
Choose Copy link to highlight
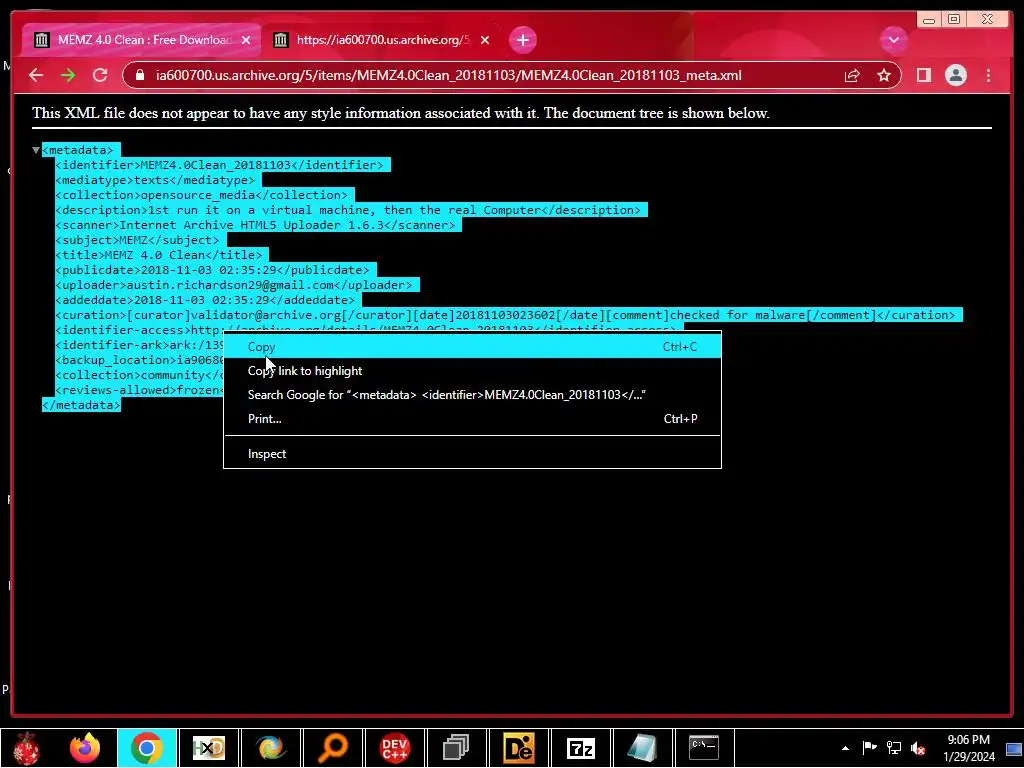472,371
